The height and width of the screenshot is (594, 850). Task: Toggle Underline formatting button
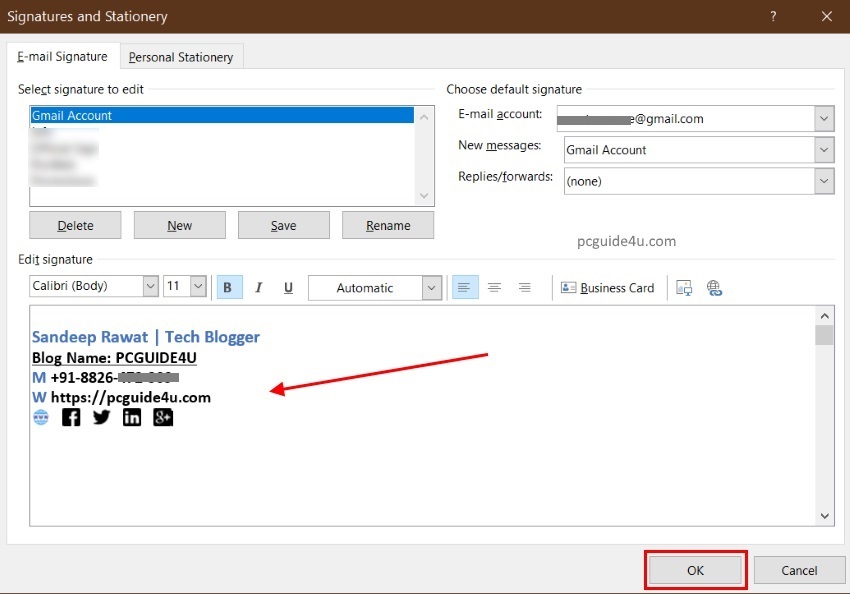click(x=288, y=288)
